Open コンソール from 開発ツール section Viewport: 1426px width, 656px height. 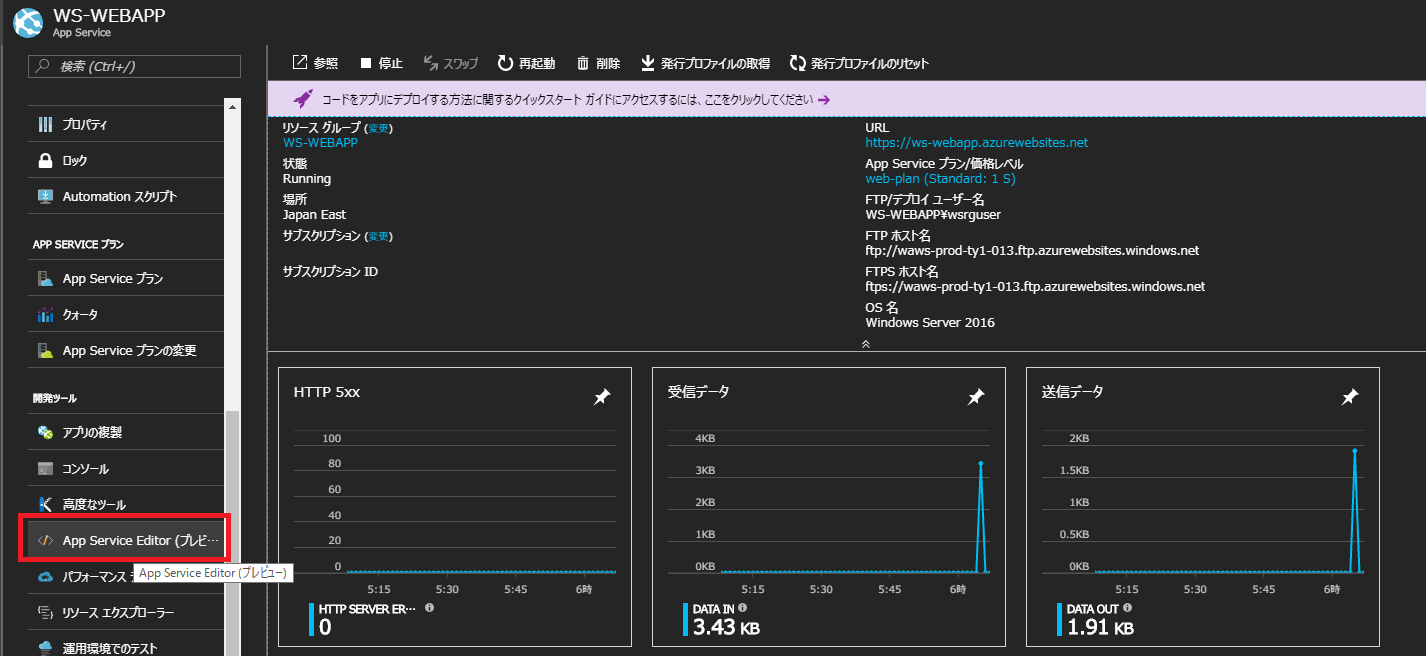click(126, 469)
